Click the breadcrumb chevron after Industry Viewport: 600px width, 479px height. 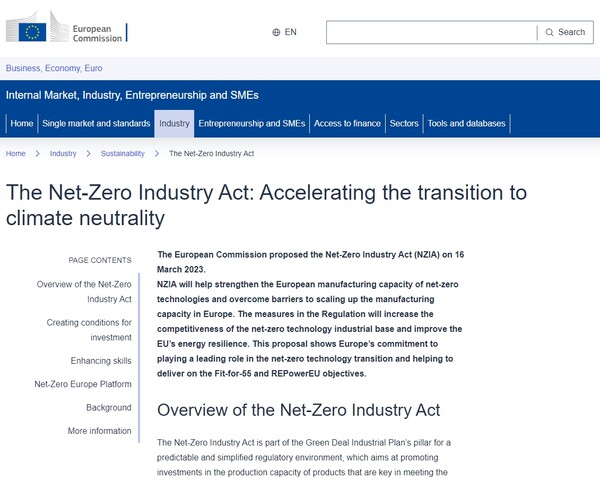(x=88, y=154)
